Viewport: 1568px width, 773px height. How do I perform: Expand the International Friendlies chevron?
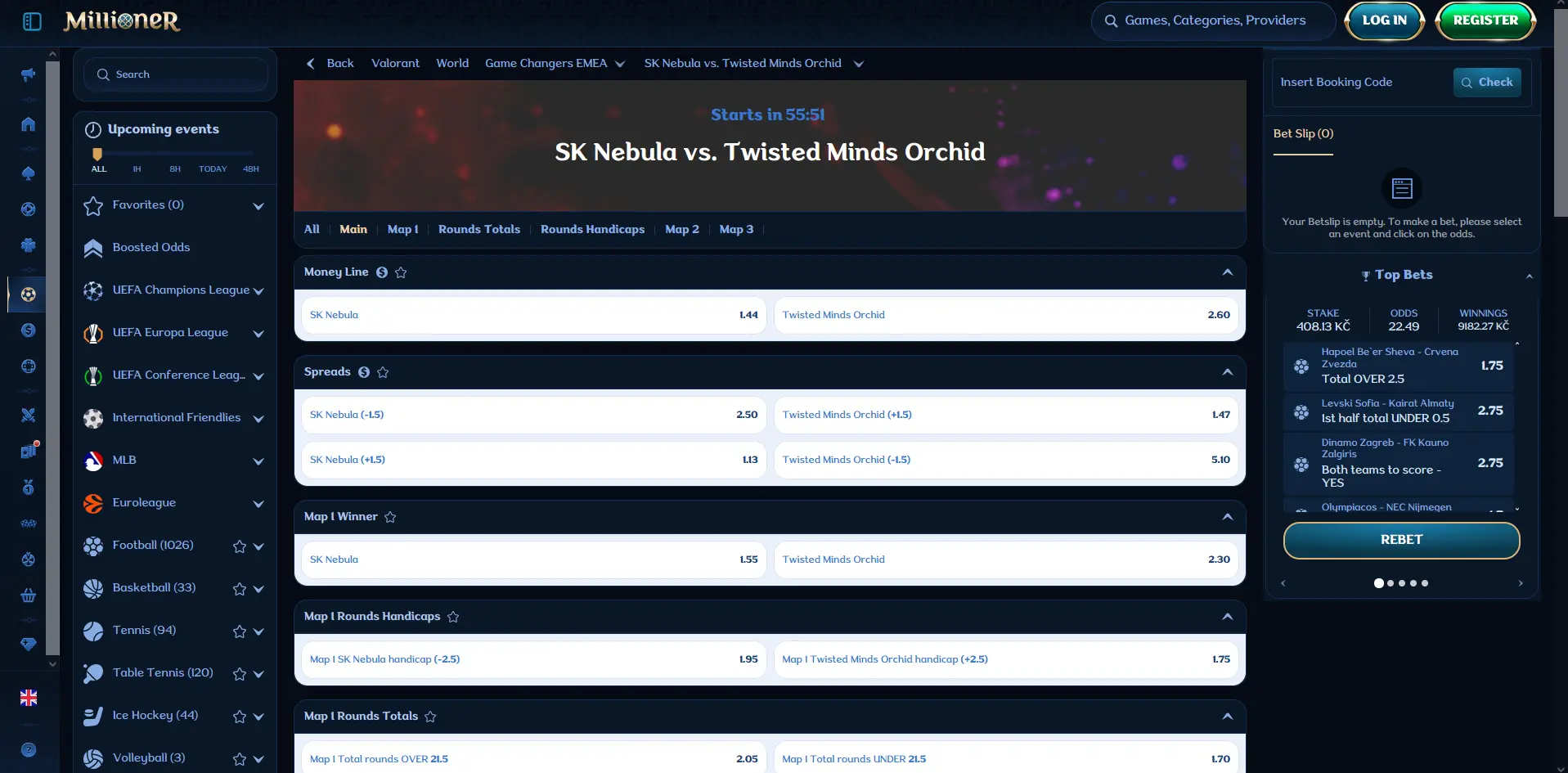point(258,419)
